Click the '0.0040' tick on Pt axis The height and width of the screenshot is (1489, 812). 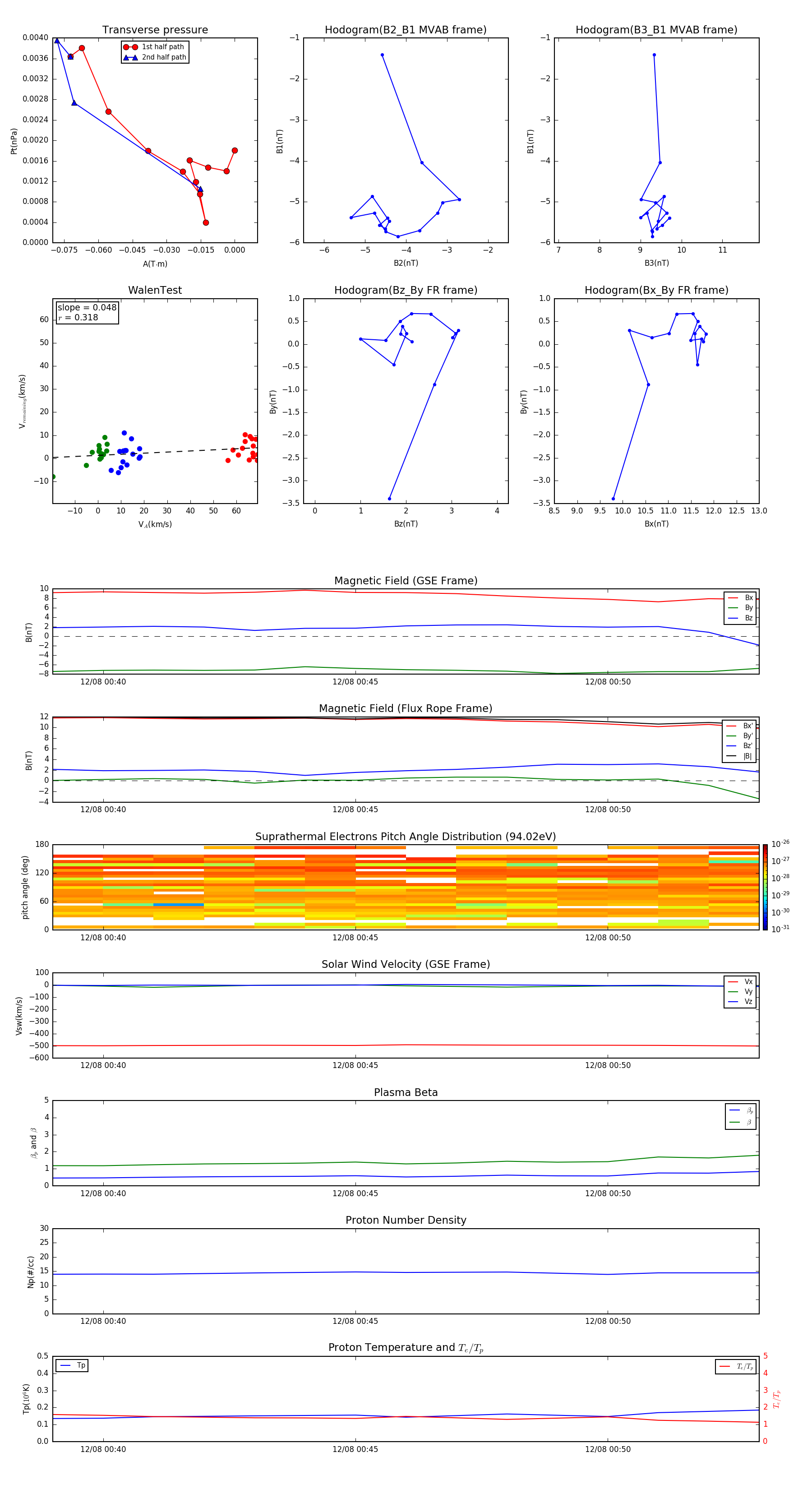click(x=35, y=37)
